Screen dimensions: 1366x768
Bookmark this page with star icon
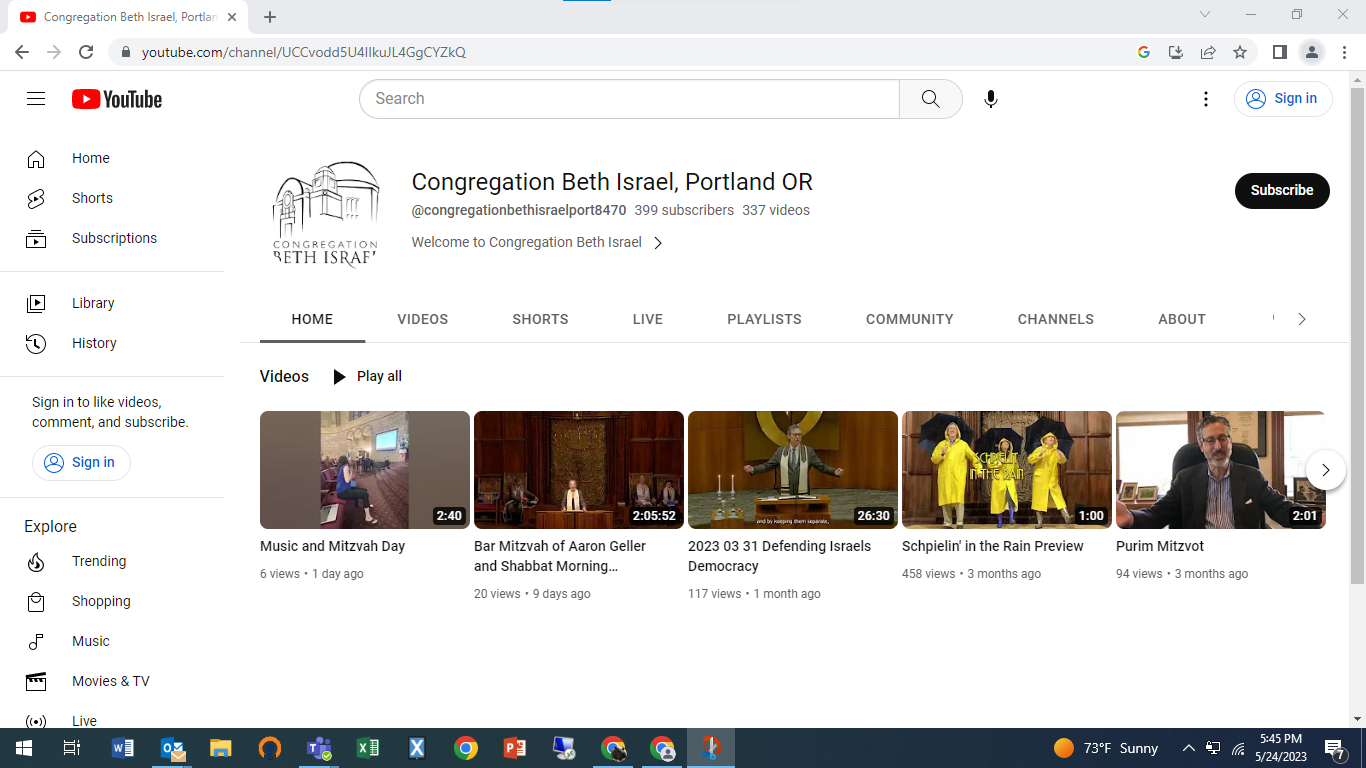pos(1240,52)
